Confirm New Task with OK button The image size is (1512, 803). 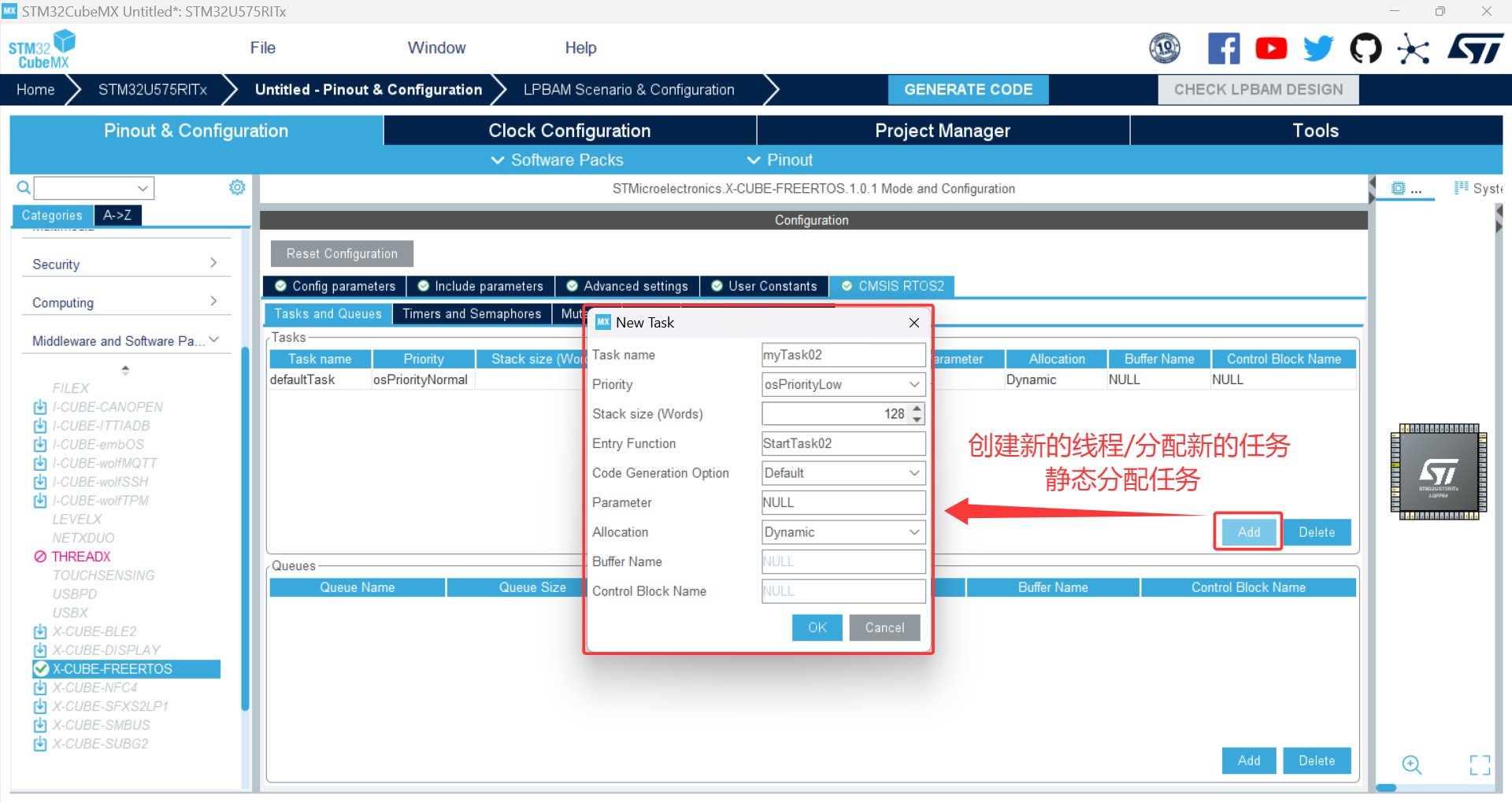click(817, 627)
